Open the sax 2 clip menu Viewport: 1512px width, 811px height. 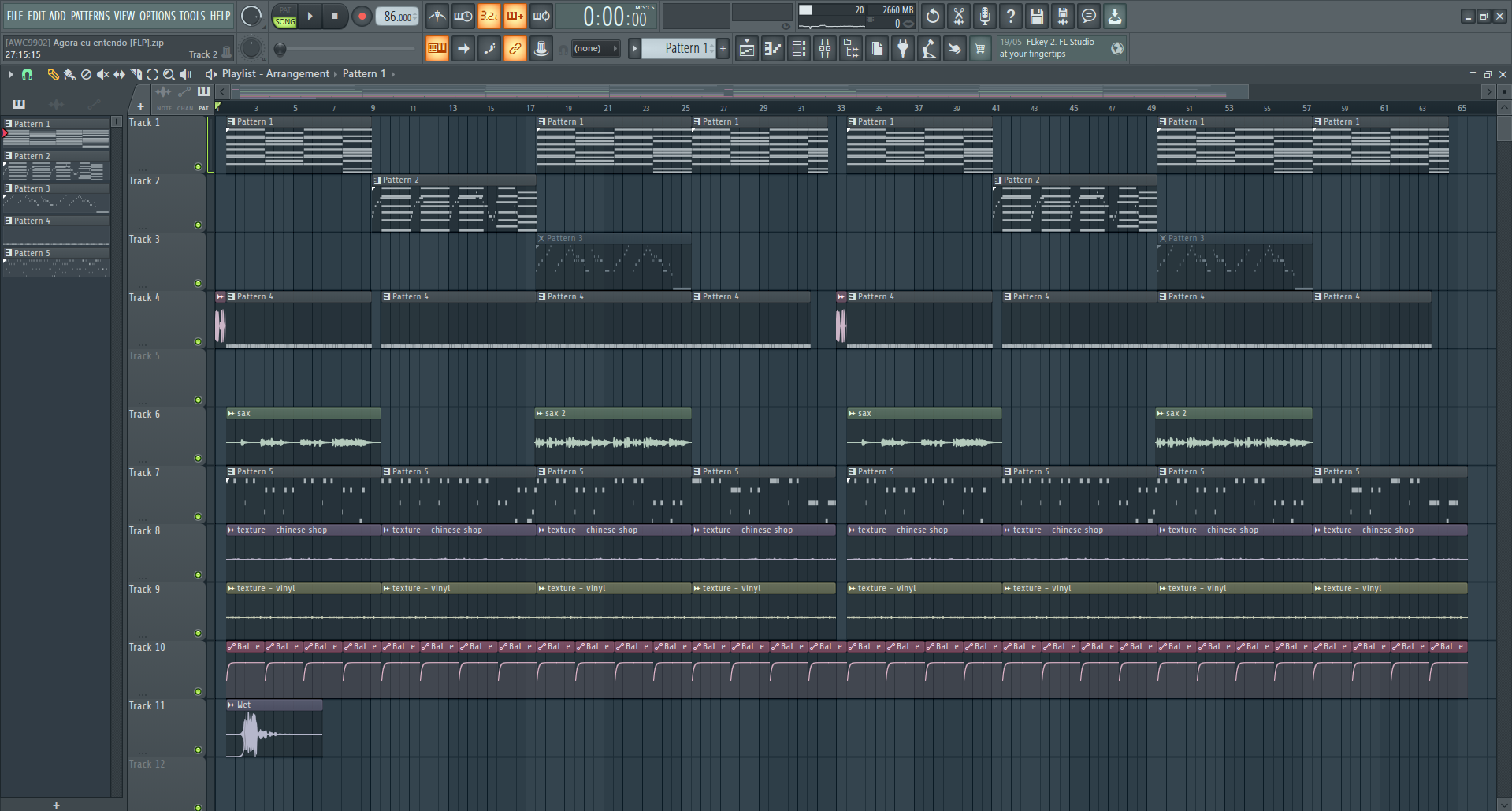click(540, 414)
